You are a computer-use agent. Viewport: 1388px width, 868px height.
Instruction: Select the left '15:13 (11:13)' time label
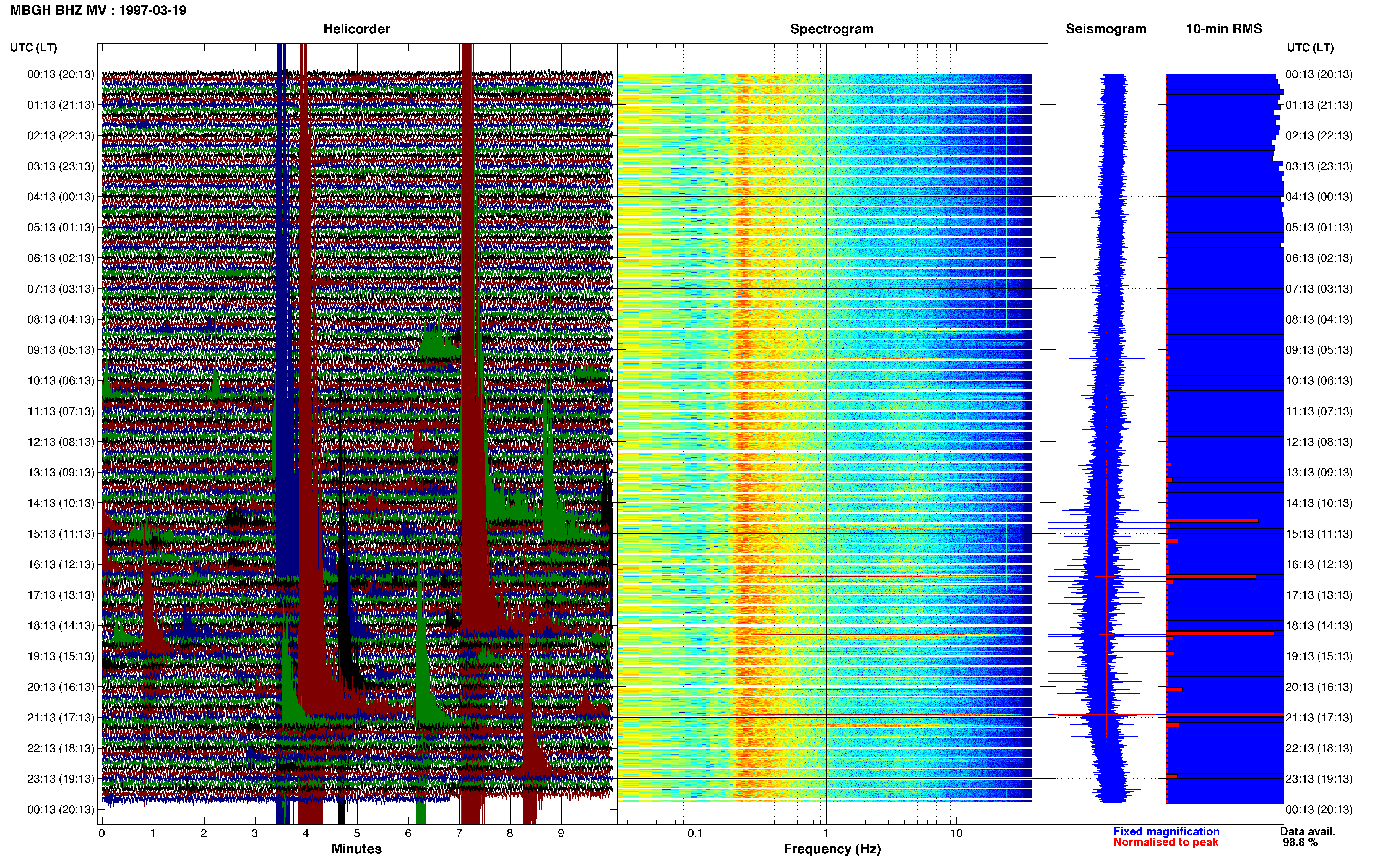(x=60, y=534)
